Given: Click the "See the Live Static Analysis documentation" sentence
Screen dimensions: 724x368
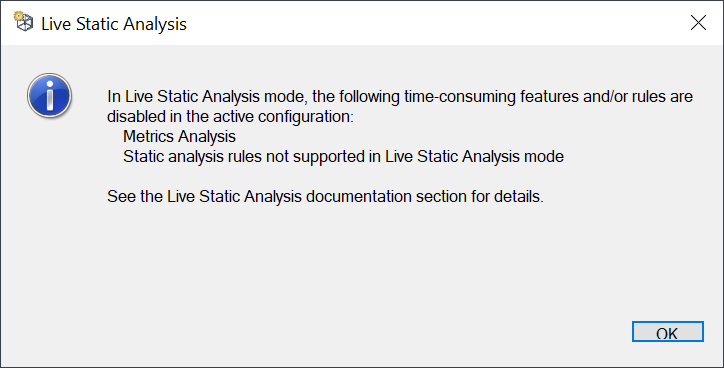Looking at the screenshot, I should [325, 197].
